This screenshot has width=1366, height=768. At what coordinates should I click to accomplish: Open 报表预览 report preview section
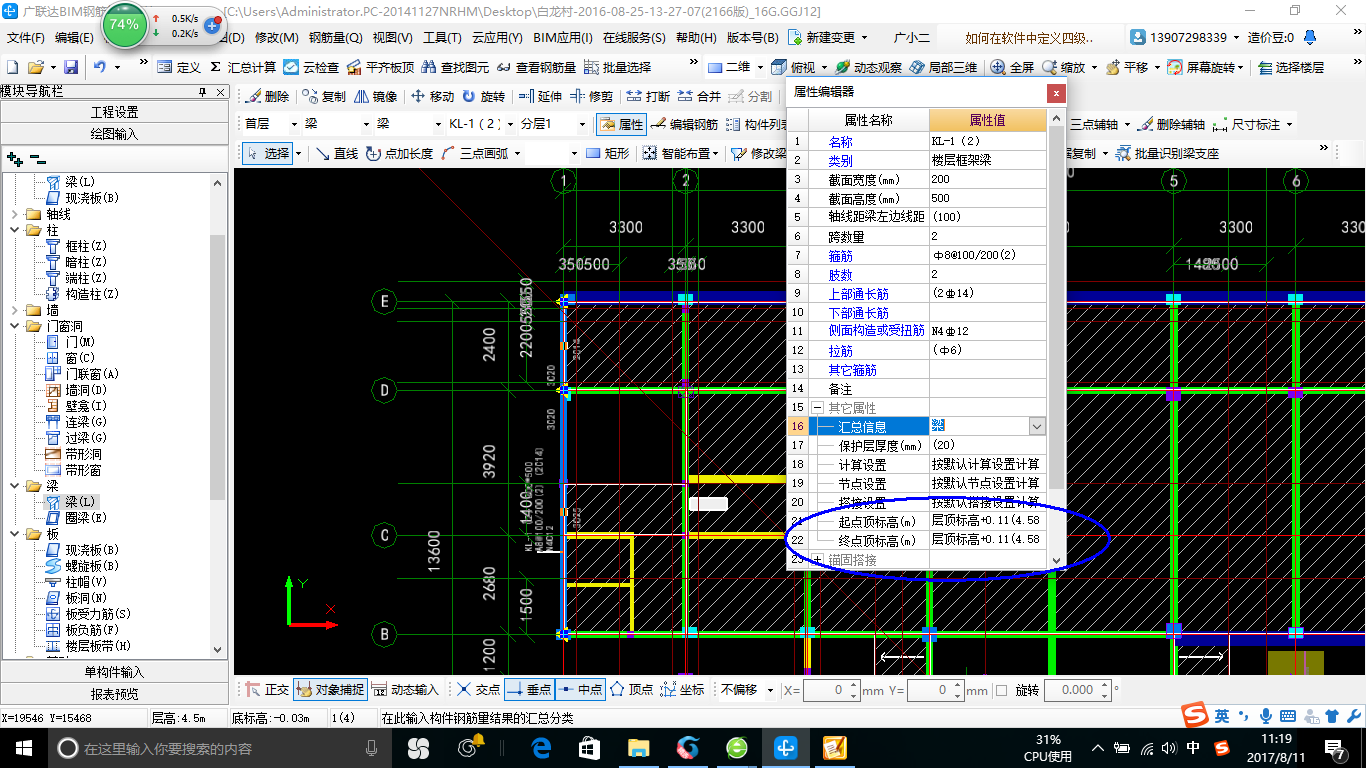pos(114,694)
